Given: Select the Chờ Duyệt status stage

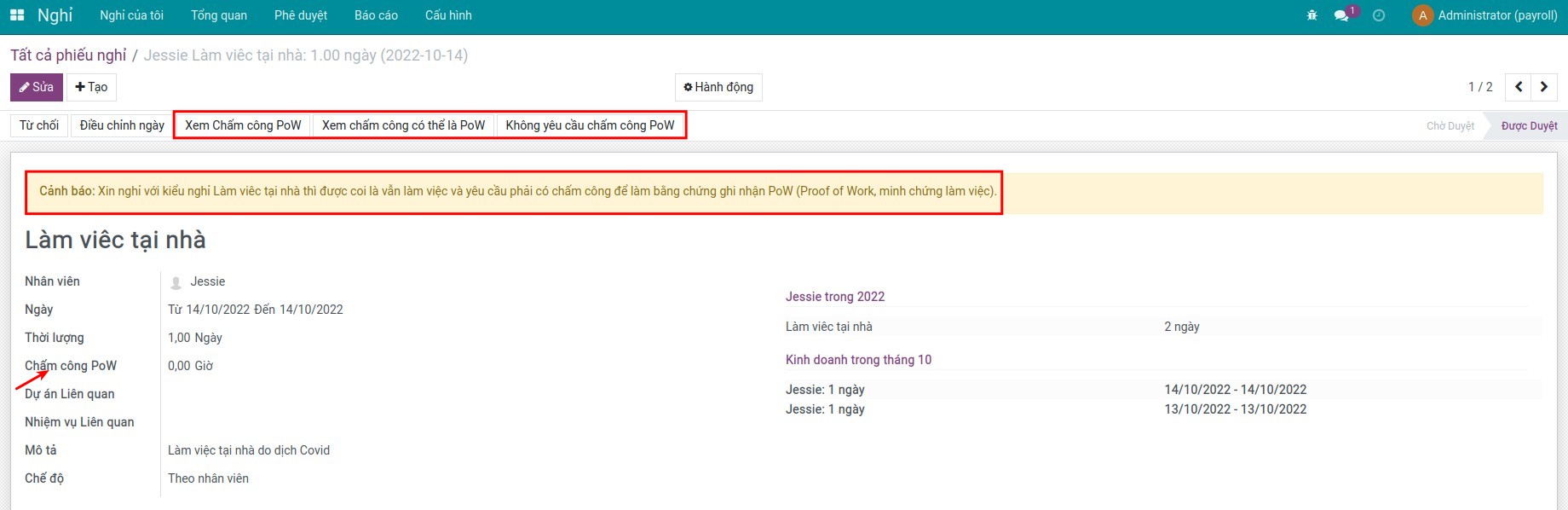Looking at the screenshot, I should 1450,126.
